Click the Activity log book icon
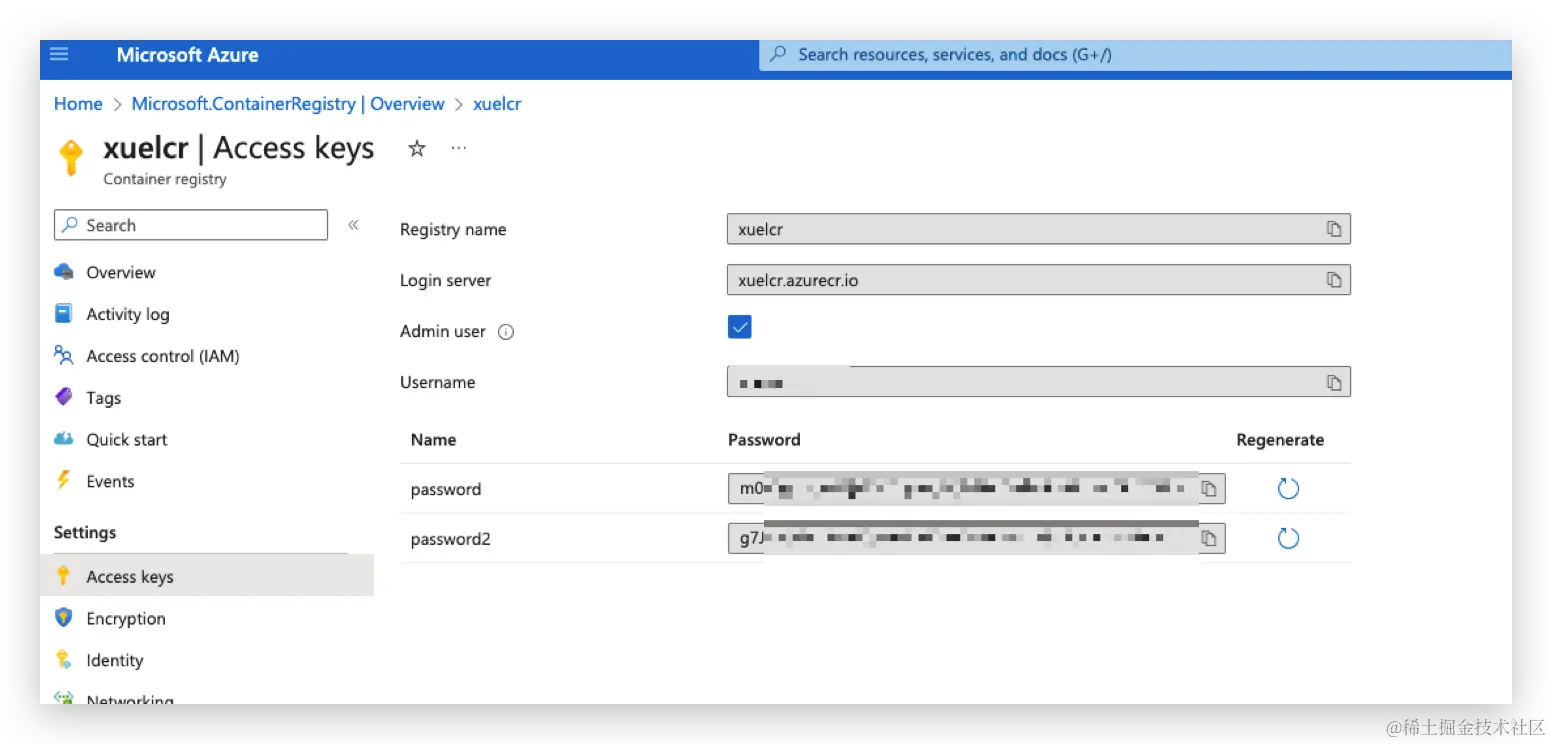 [64, 314]
